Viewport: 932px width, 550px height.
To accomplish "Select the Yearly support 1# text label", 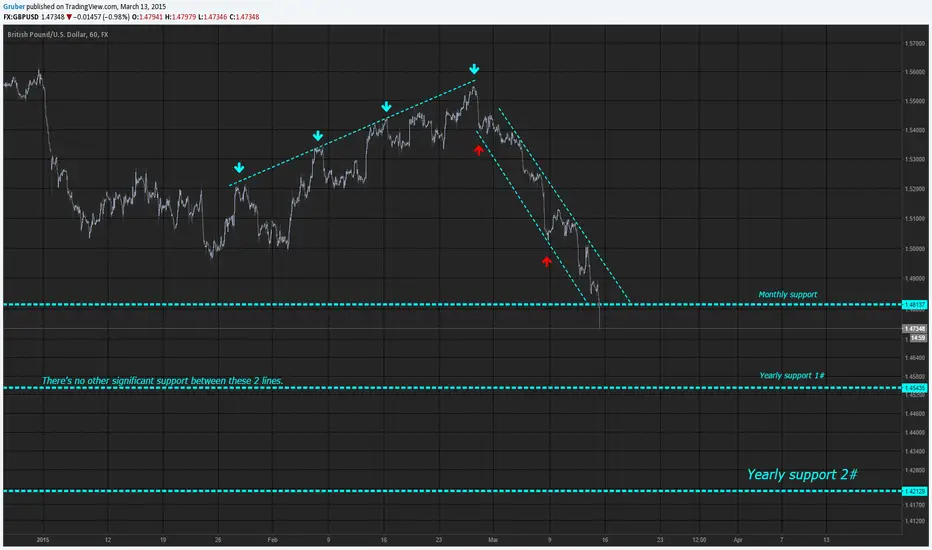I will tap(792, 375).
